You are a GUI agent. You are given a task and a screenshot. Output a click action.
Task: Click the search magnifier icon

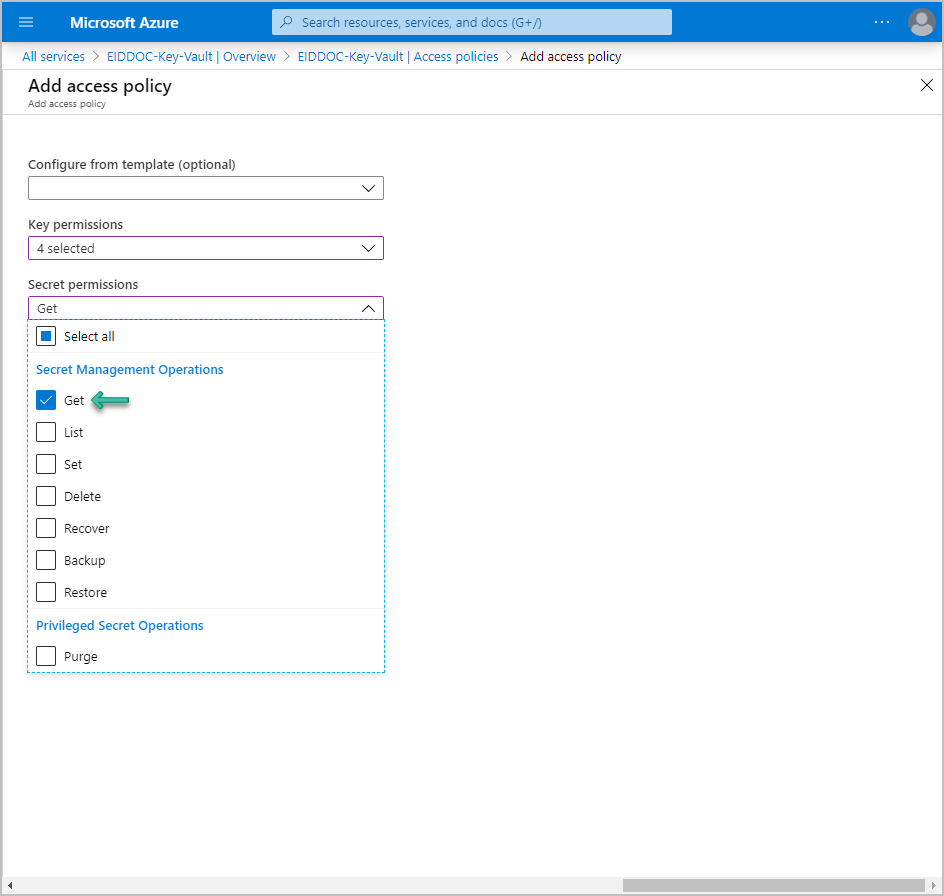point(287,22)
